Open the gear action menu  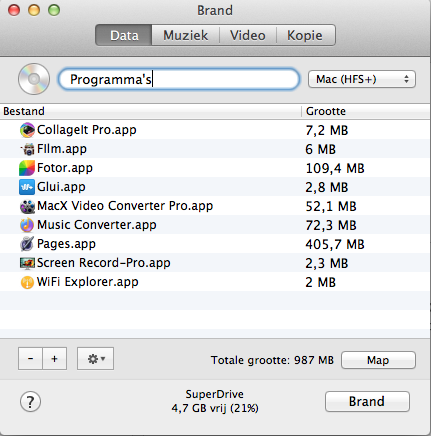pos(95,359)
